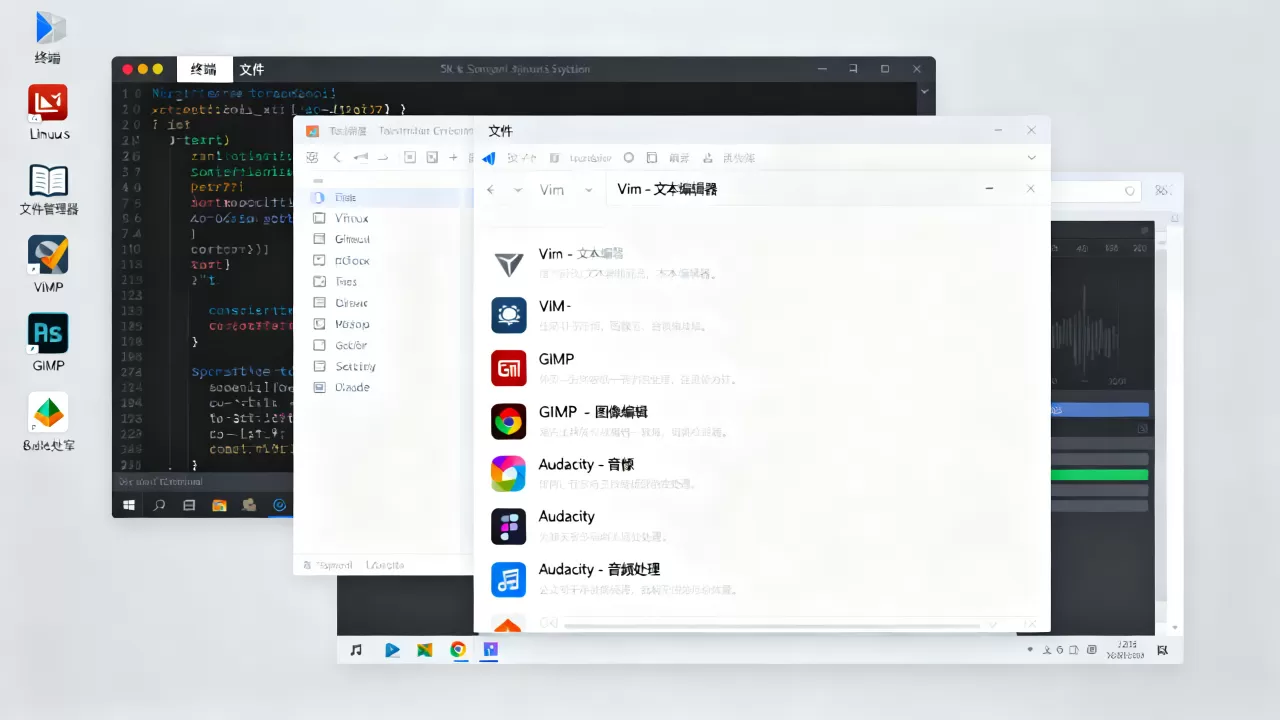1280x720 pixels.
Task: Open the VIM- result with dark blue icon
Action: 508,315
